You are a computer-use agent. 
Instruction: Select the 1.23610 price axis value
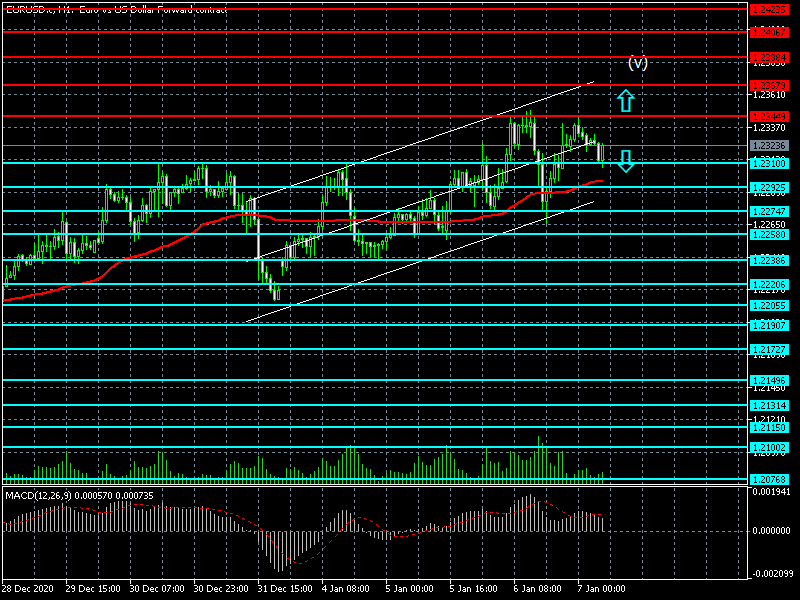(x=769, y=95)
